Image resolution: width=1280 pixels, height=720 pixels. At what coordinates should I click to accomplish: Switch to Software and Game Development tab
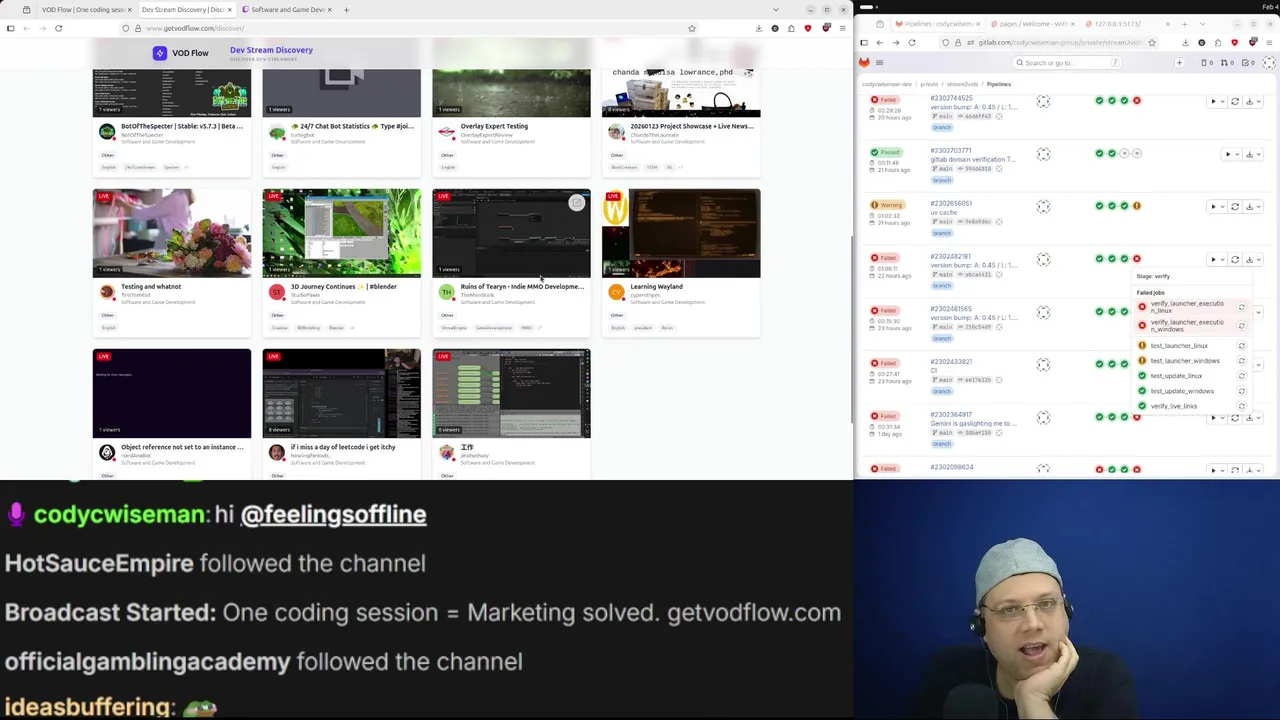[x=287, y=10]
